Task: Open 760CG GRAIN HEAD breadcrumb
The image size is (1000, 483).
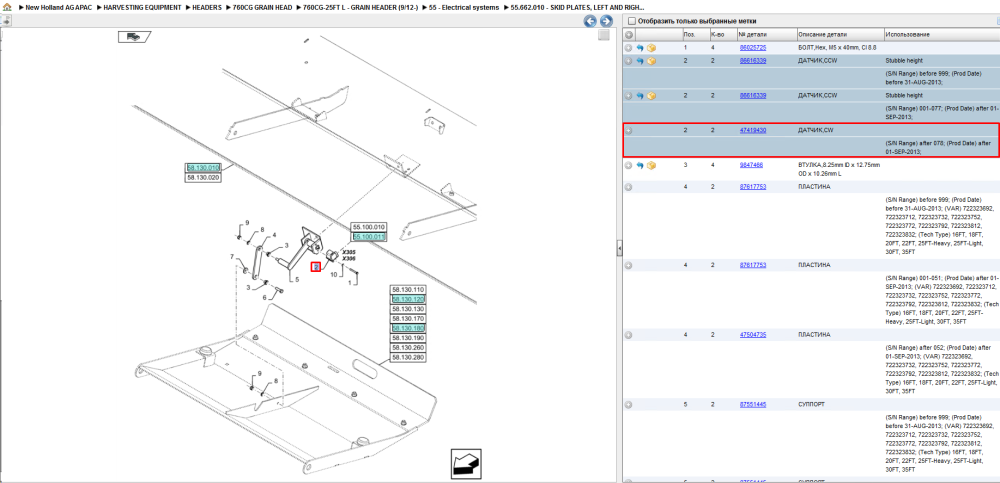Action: (263, 8)
